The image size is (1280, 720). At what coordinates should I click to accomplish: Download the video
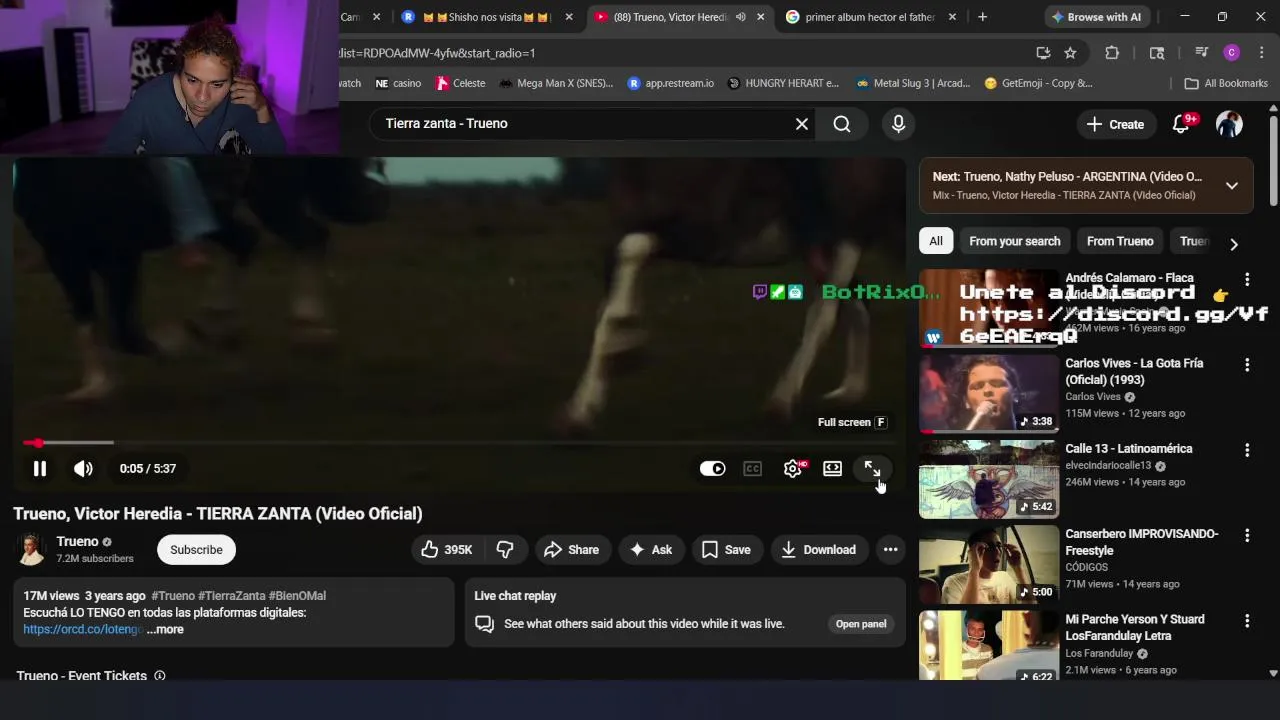pos(818,549)
